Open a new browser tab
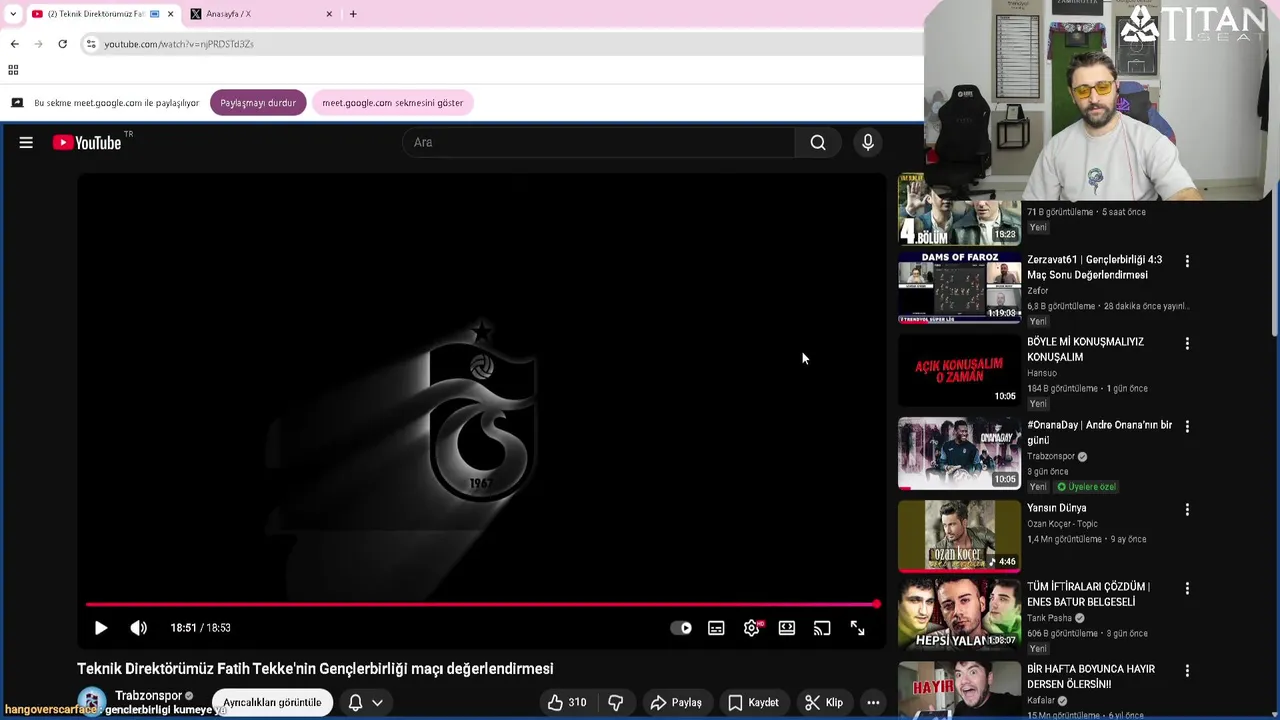The width and height of the screenshot is (1280, 720). tap(353, 14)
